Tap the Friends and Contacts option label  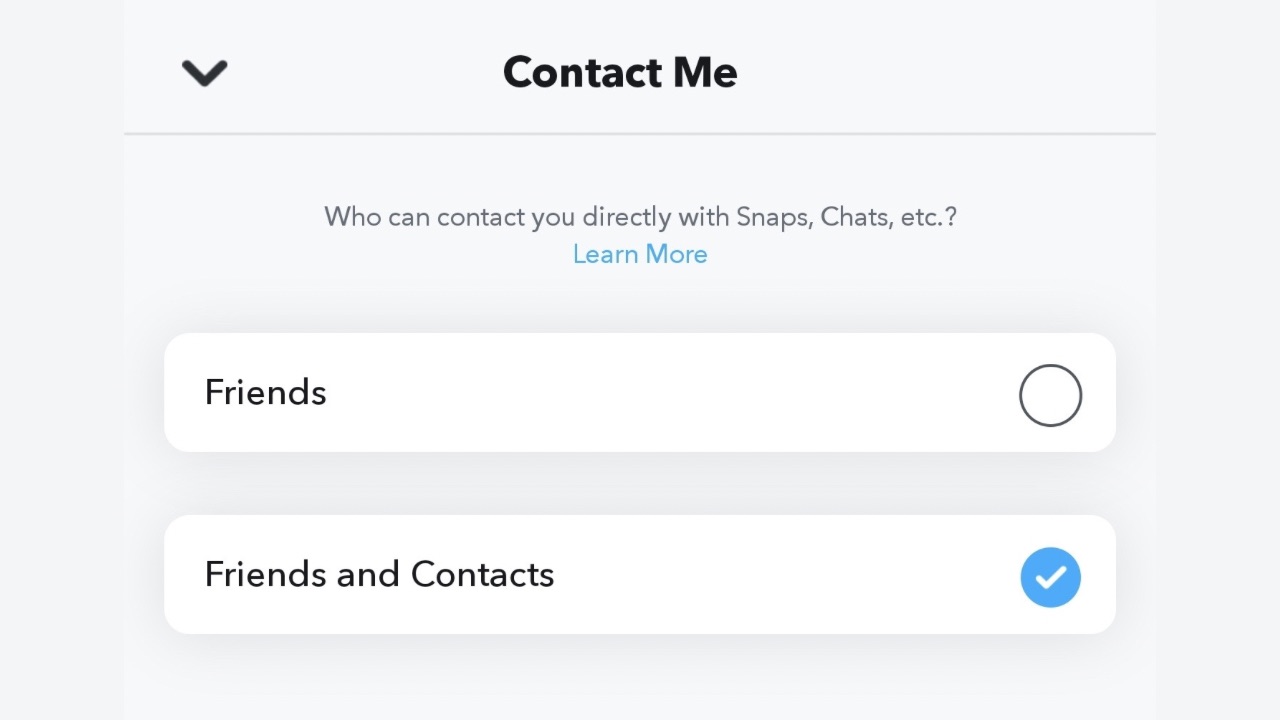point(379,574)
